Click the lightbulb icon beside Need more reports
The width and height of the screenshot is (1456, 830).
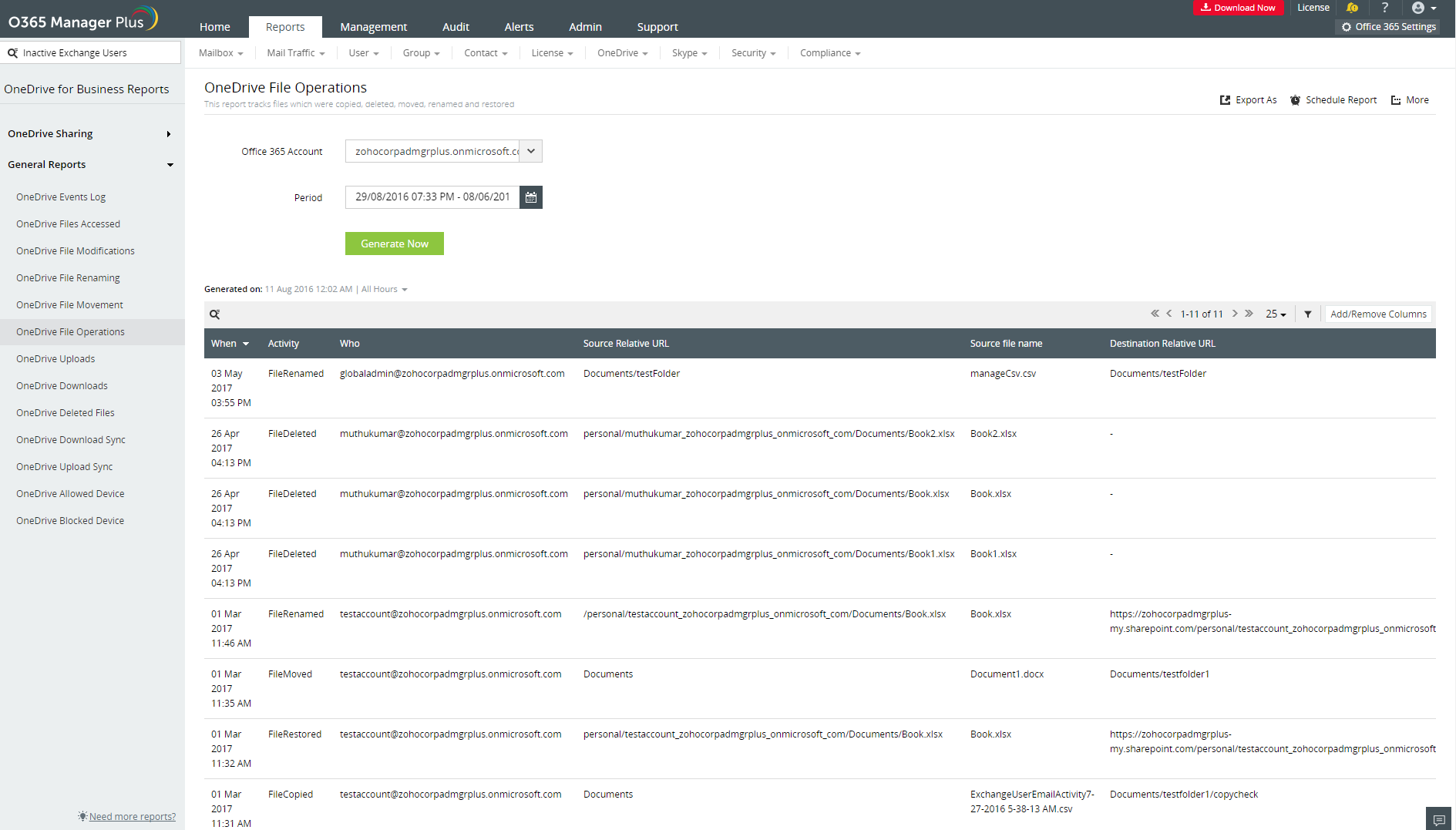pos(82,816)
